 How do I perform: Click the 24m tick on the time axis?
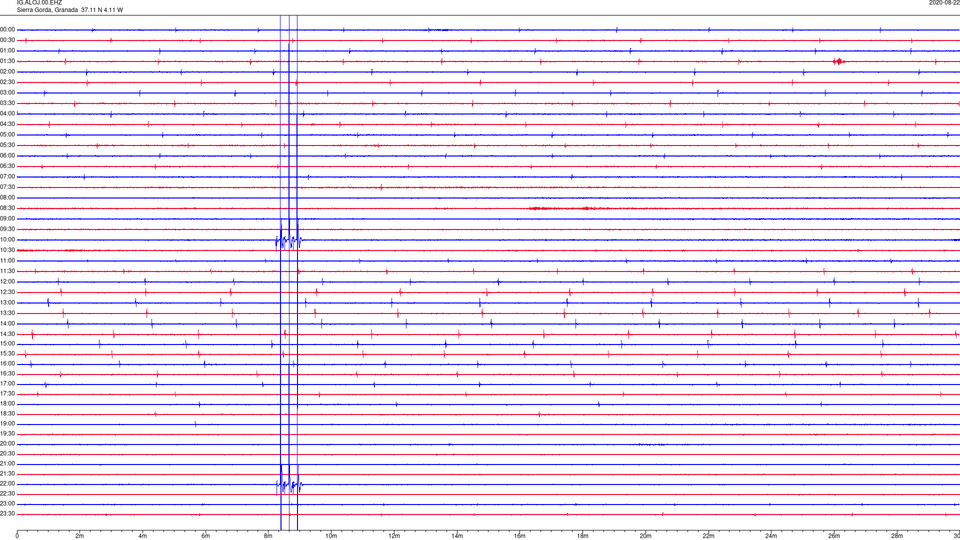(771, 536)
